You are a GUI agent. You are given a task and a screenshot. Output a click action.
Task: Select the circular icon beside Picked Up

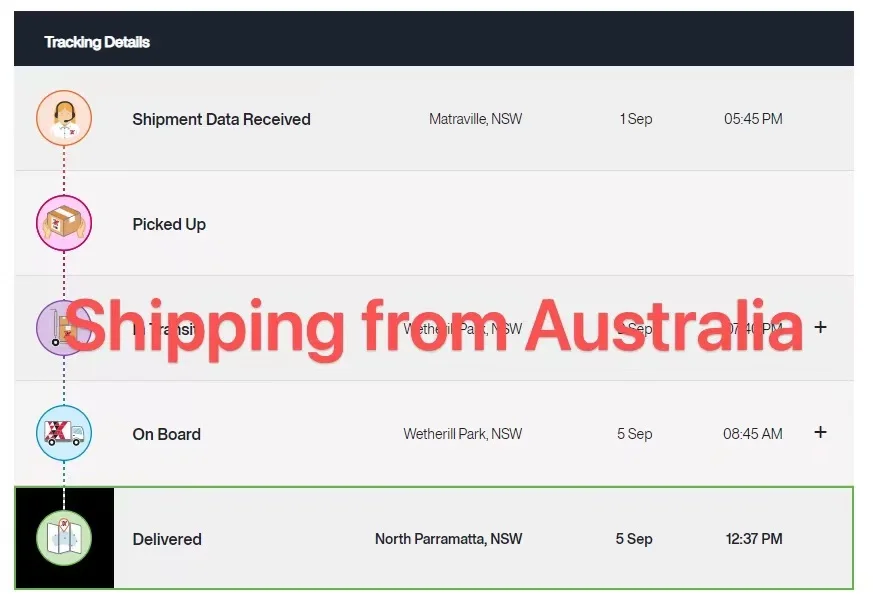pyautogui.click(x=64, y=223)
